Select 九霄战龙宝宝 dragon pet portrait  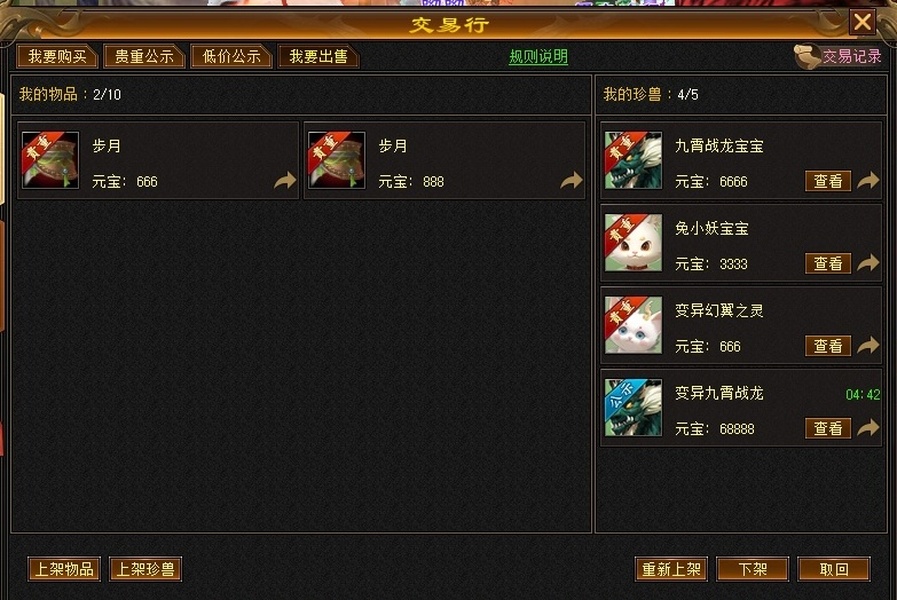click(633, 160)
